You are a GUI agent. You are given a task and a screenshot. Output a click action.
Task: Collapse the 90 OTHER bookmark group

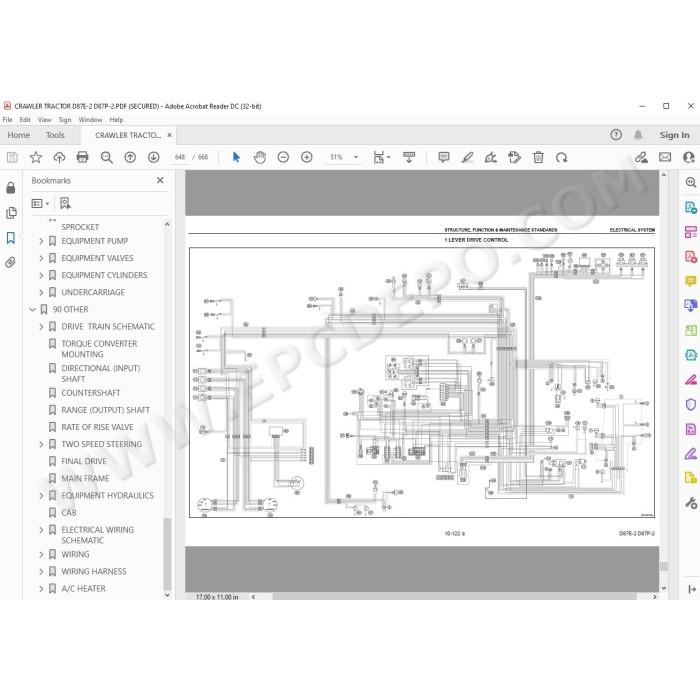(x=32, y=309)
